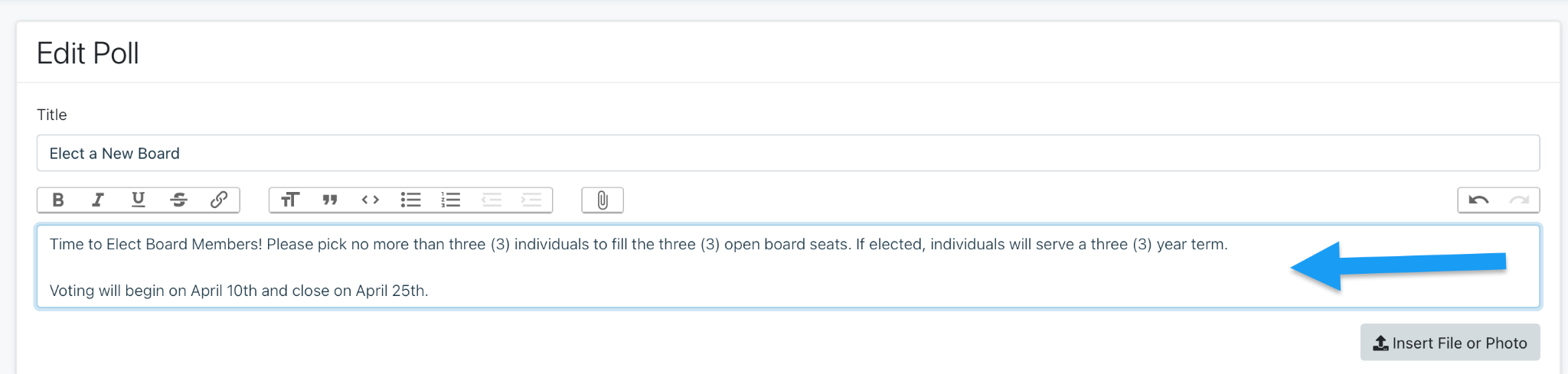Screen dimensions: 1568x374
Task: Apply italic formatting
Action: pos(98,200)
